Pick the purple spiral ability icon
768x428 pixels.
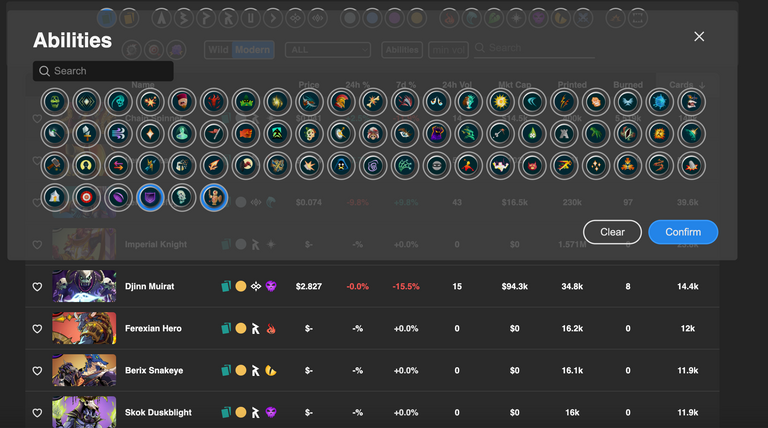point(373,166)
